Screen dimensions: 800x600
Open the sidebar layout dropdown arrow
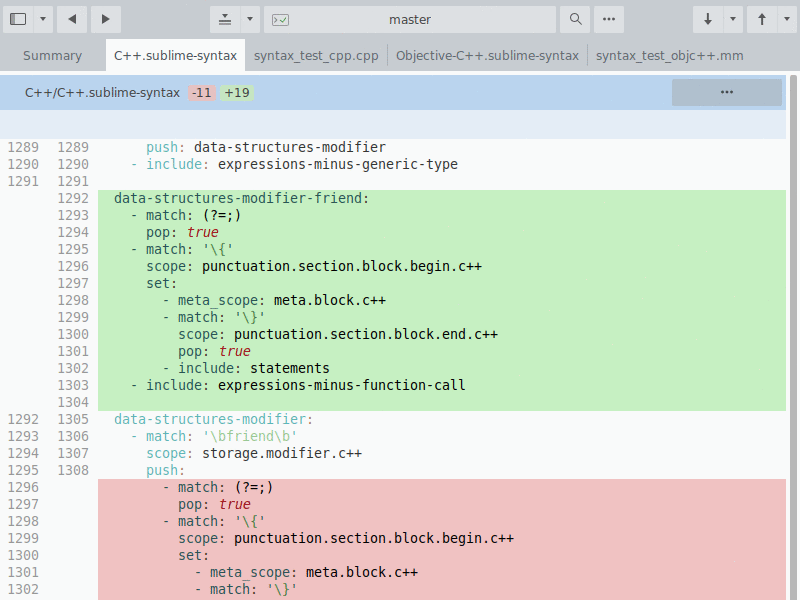42,19
